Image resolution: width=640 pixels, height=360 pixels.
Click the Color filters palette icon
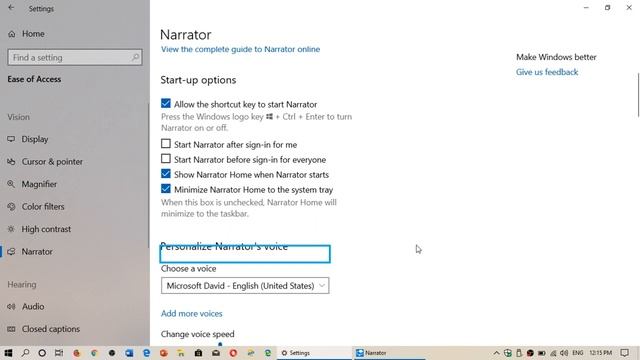11,207
